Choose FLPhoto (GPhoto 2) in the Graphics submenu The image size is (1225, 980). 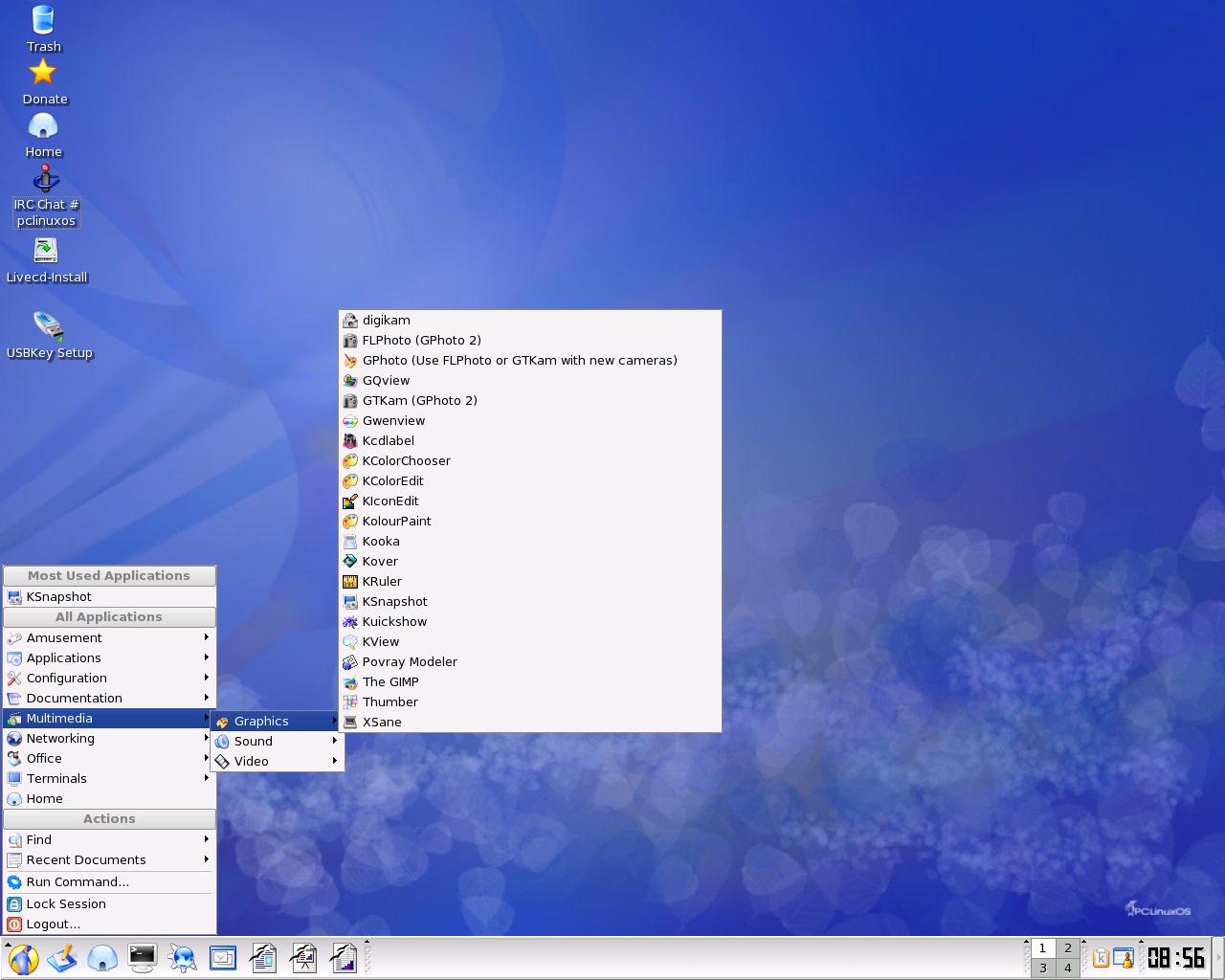pos(530,341)
